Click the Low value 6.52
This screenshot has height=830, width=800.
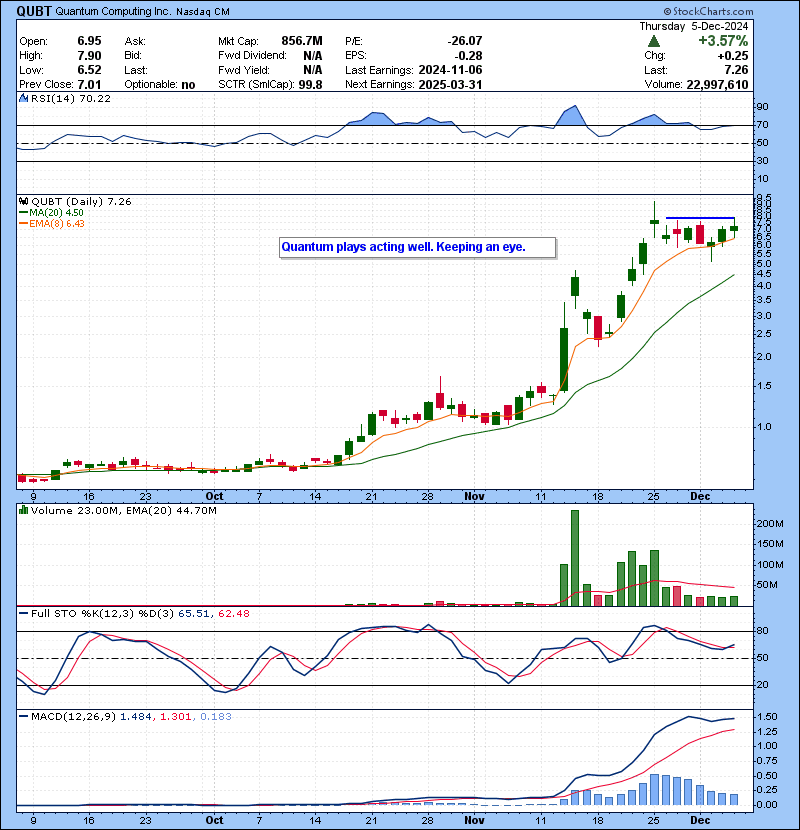89,70
